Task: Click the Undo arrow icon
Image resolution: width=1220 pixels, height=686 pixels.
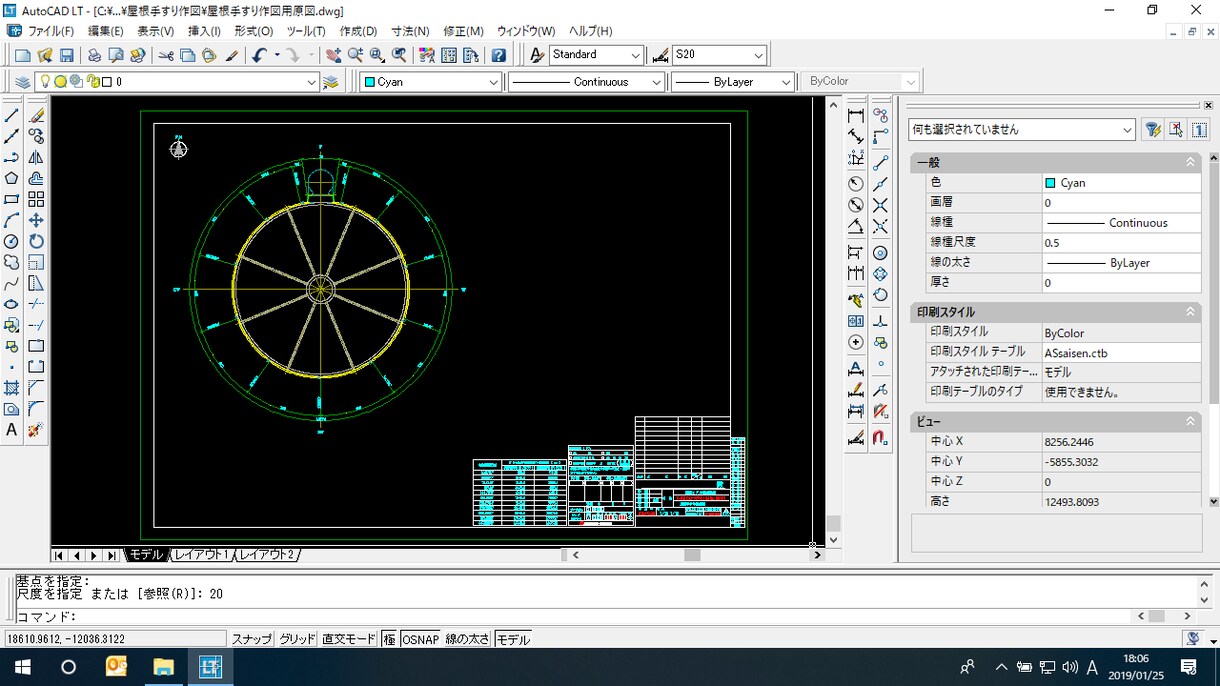Action: click(259, 55)
